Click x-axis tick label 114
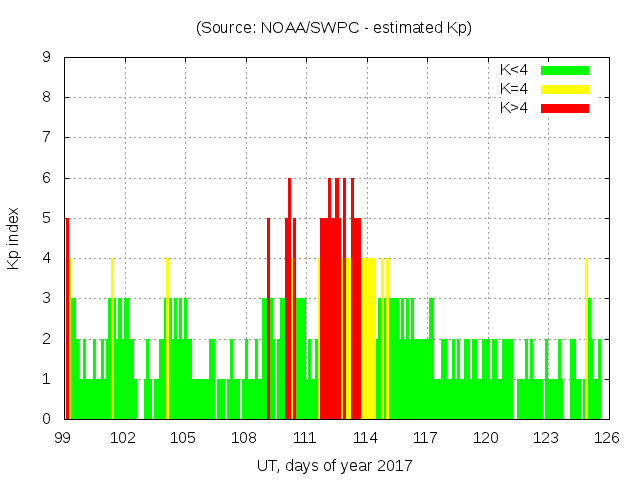Viewport: 640px width, 480px height. (x=365, y=437)
